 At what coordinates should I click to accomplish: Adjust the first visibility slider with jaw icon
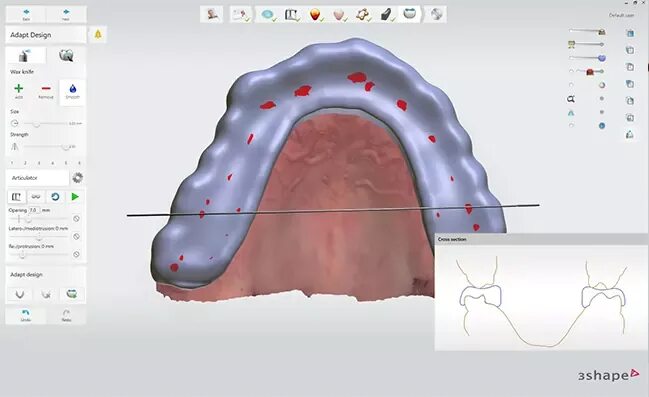601,31
